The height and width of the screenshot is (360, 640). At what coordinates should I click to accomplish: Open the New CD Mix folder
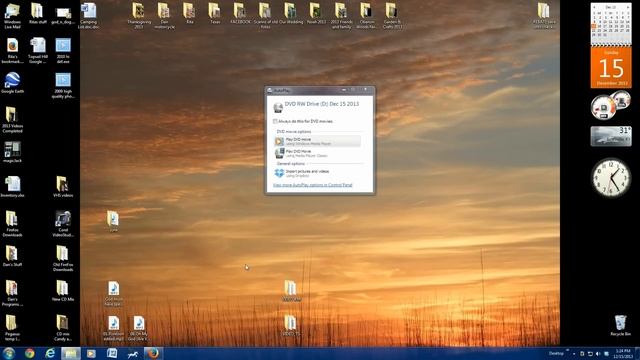pos(63,291)
